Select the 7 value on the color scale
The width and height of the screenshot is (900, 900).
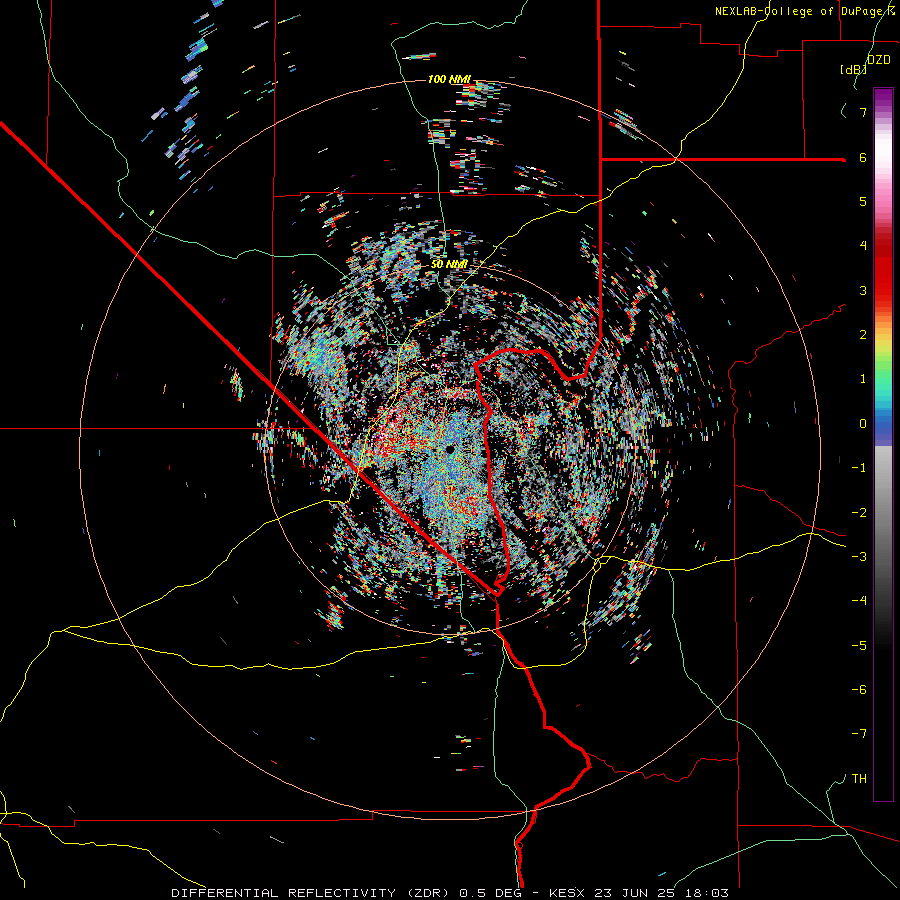(863, 112)
